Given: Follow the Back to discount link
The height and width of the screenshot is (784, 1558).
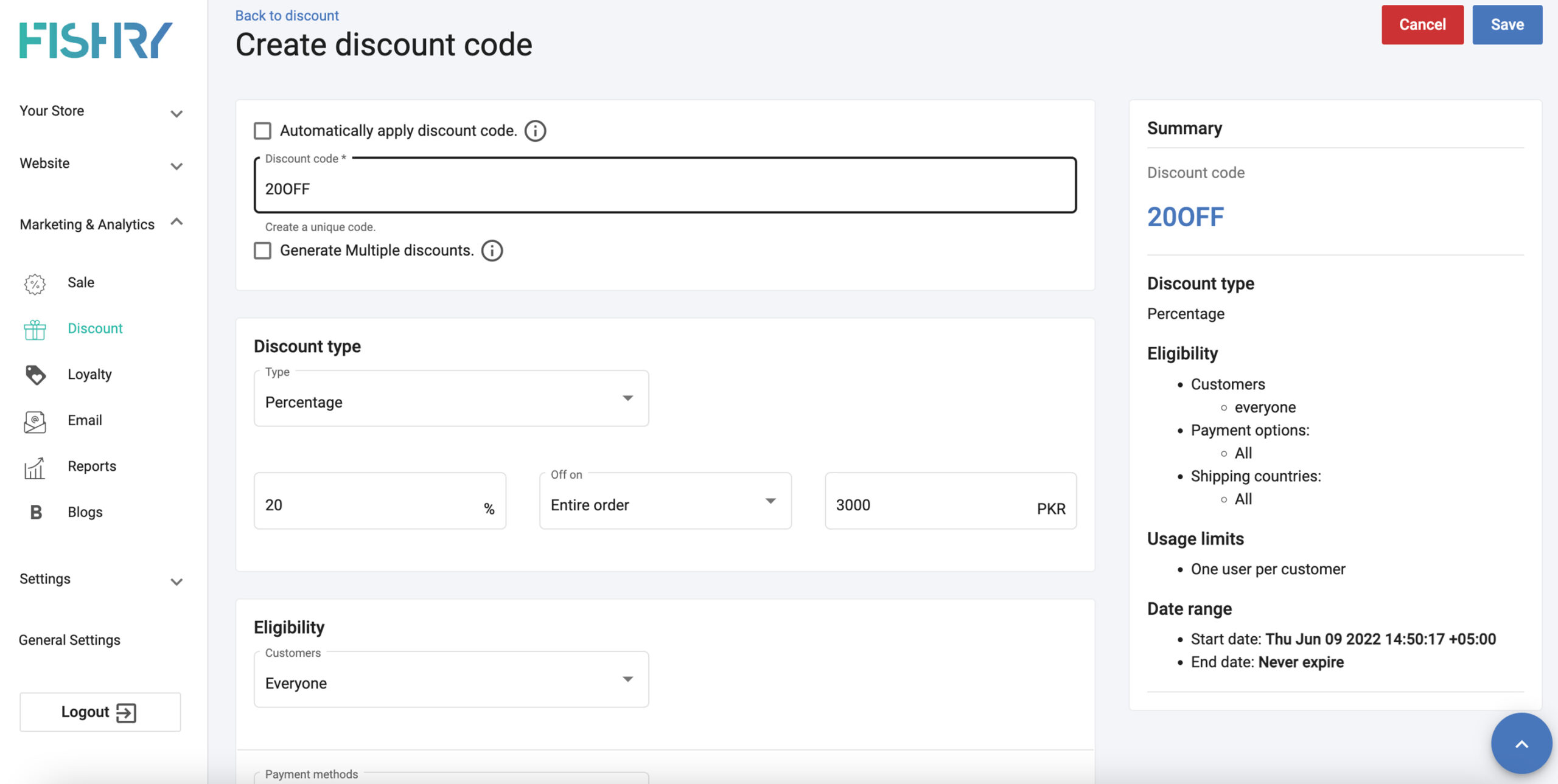Looking at the screenshot, I should click(287, 15).
